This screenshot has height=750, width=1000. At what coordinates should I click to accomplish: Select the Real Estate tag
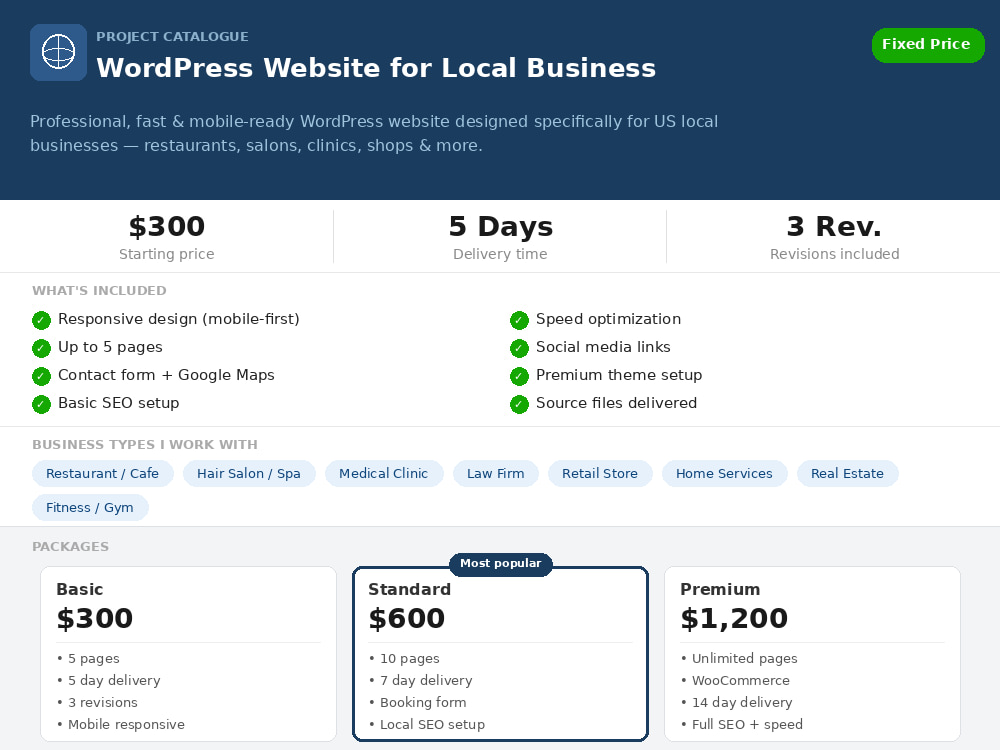tap(848, 474)
